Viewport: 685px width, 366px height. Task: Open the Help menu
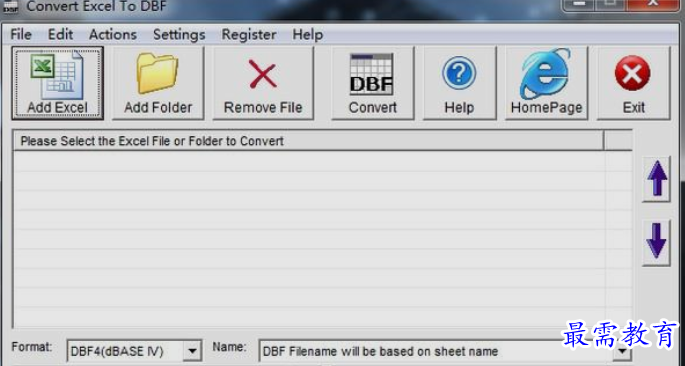[308, 35]
